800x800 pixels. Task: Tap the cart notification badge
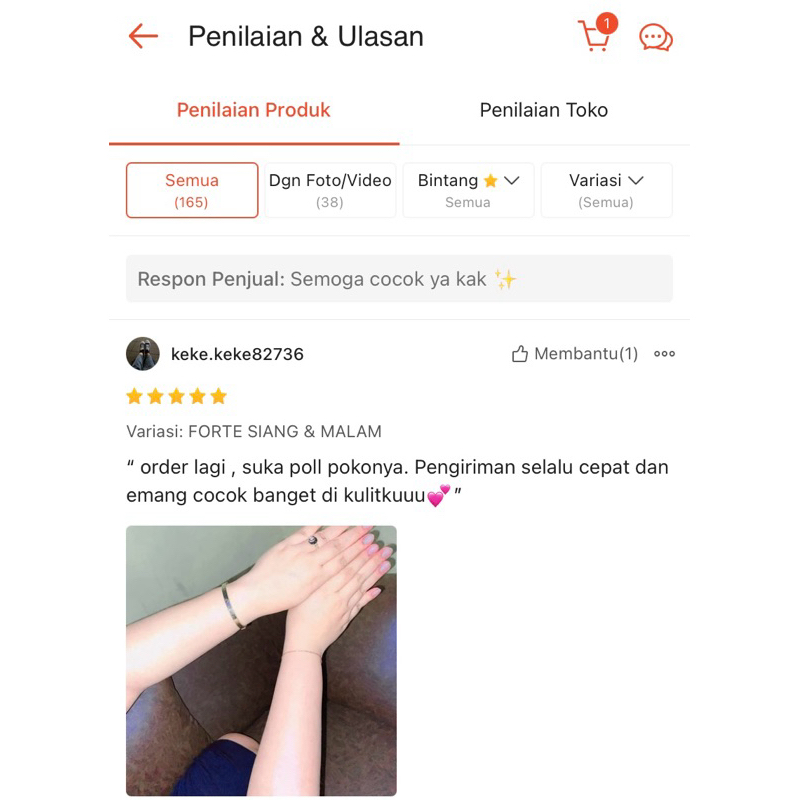(607, 23)
